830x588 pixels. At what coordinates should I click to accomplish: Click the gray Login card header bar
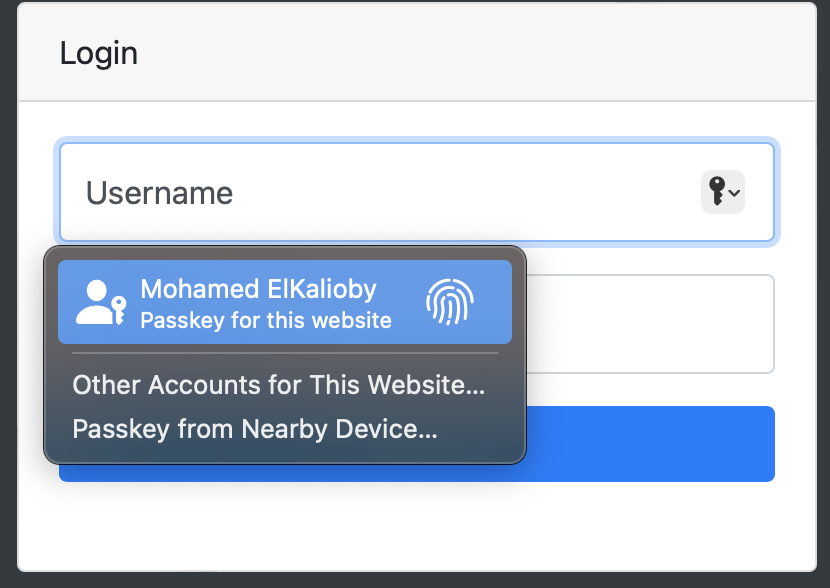(x=450, y=53)
